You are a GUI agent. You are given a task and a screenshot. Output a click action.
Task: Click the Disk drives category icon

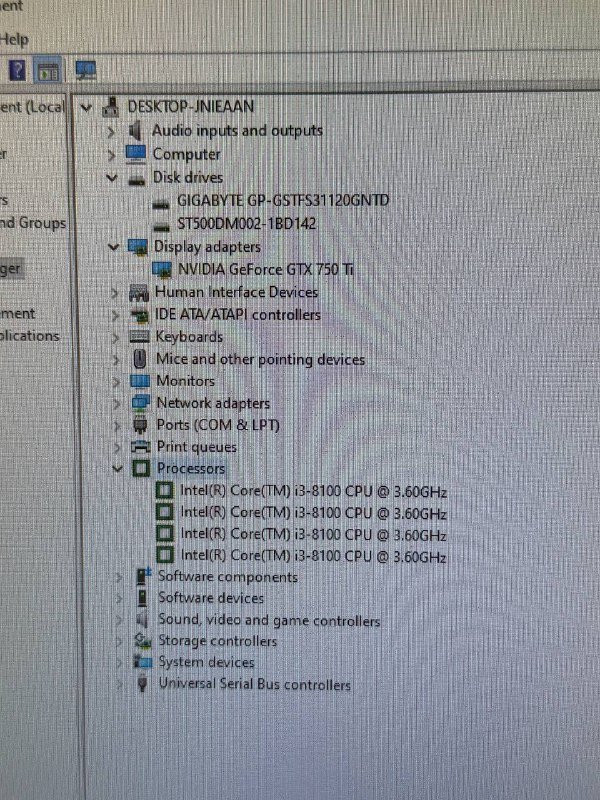tap(136, 179)
